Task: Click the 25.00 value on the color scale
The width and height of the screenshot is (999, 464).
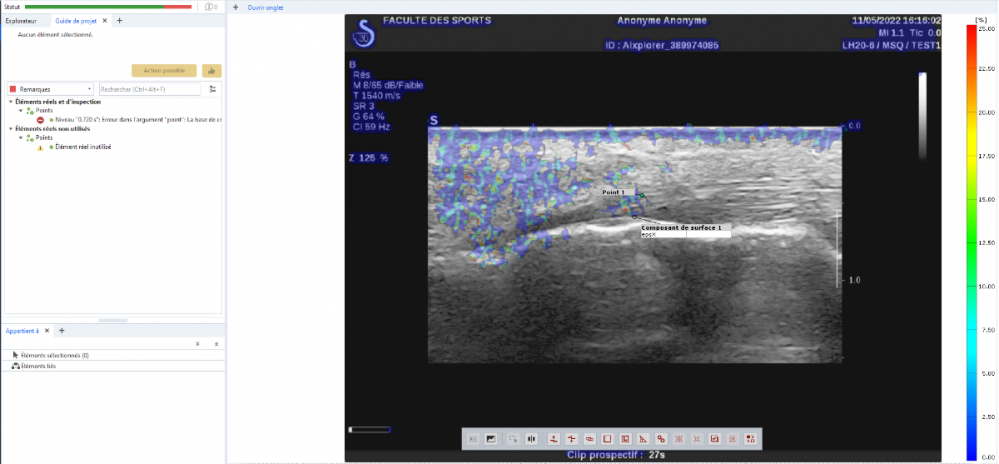Action: click(x=986, y=29)
